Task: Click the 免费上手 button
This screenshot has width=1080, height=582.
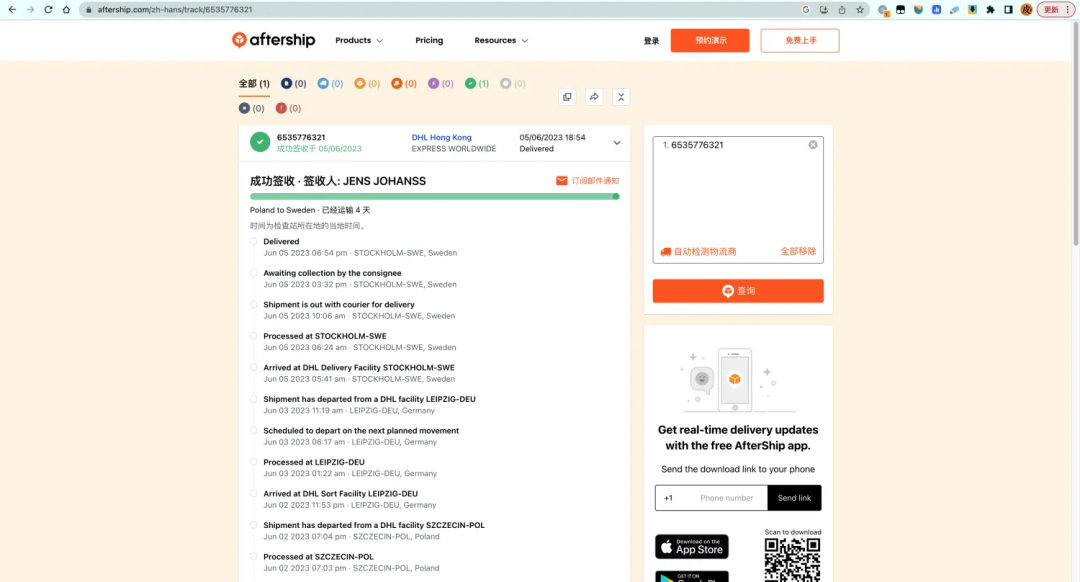Action: click(800, 41)
